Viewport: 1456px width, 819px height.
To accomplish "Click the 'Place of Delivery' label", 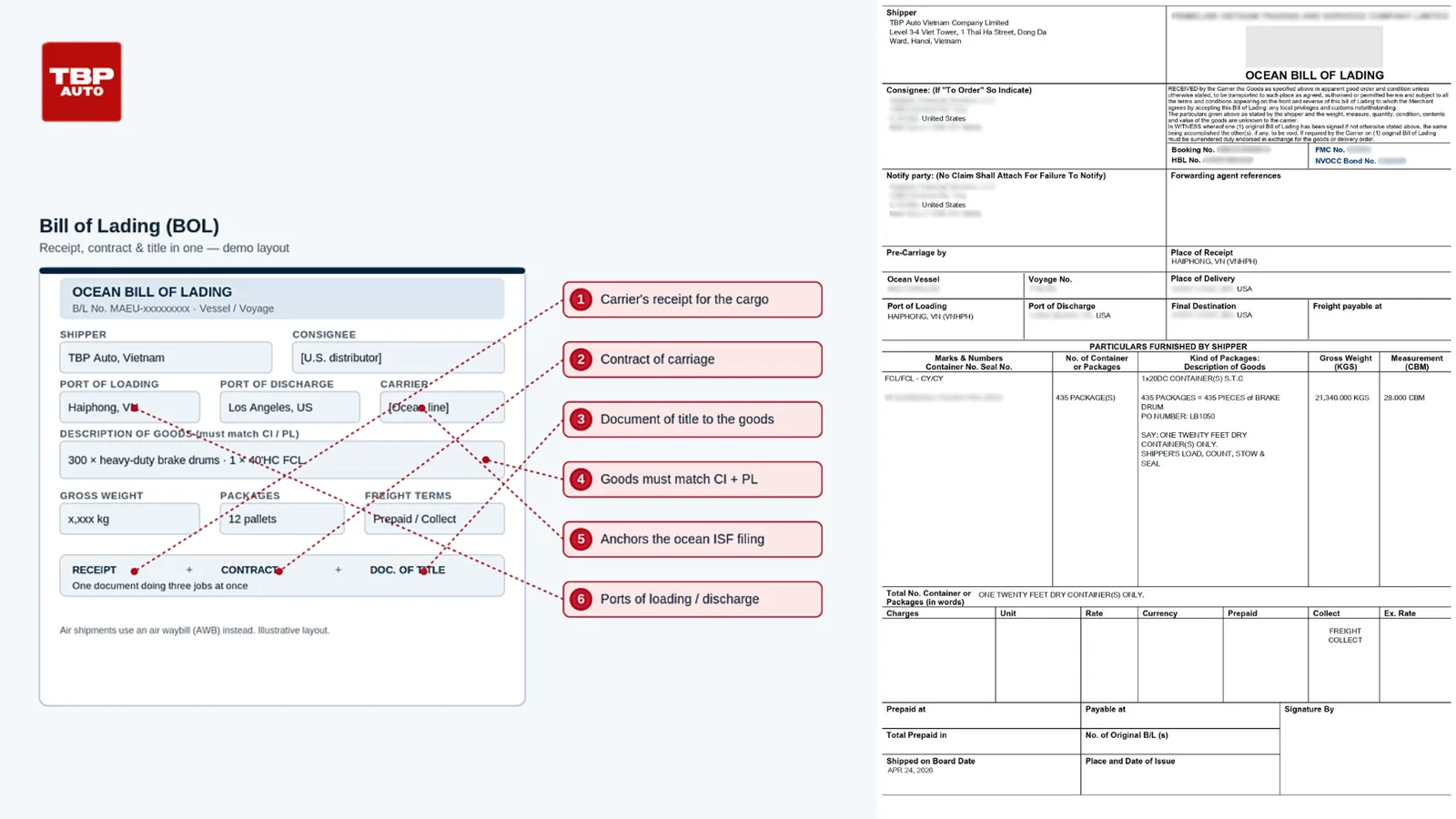I will [1202, 278].
